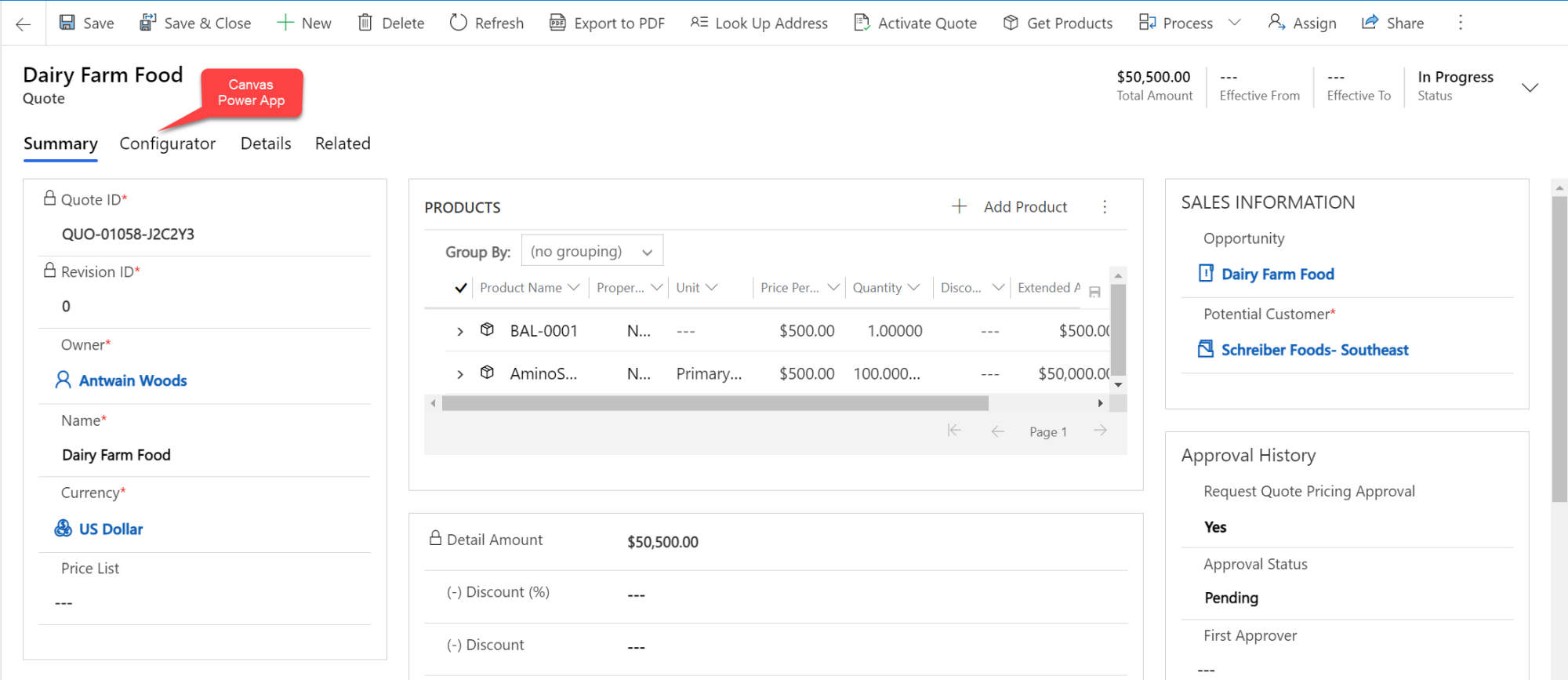The width and height of the screenshot is (1568, 680).
Task: Open the command bar overflow menu
Action: pos(1460,23)
